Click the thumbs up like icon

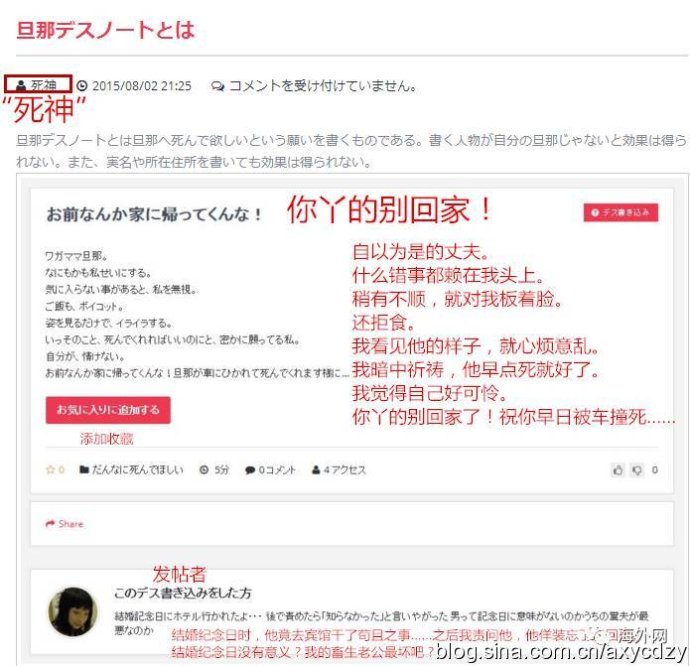coord(618,470)
